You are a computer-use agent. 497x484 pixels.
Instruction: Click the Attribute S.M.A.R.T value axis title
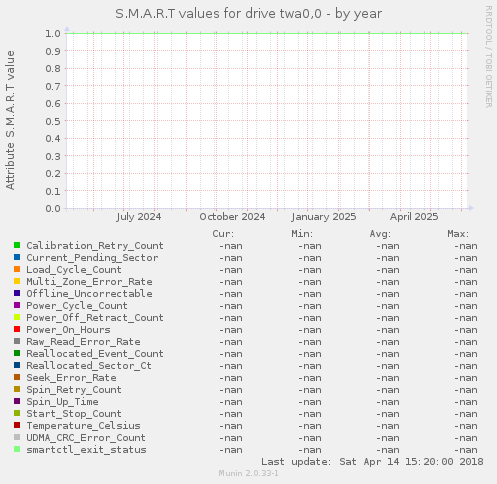[10, 120]
